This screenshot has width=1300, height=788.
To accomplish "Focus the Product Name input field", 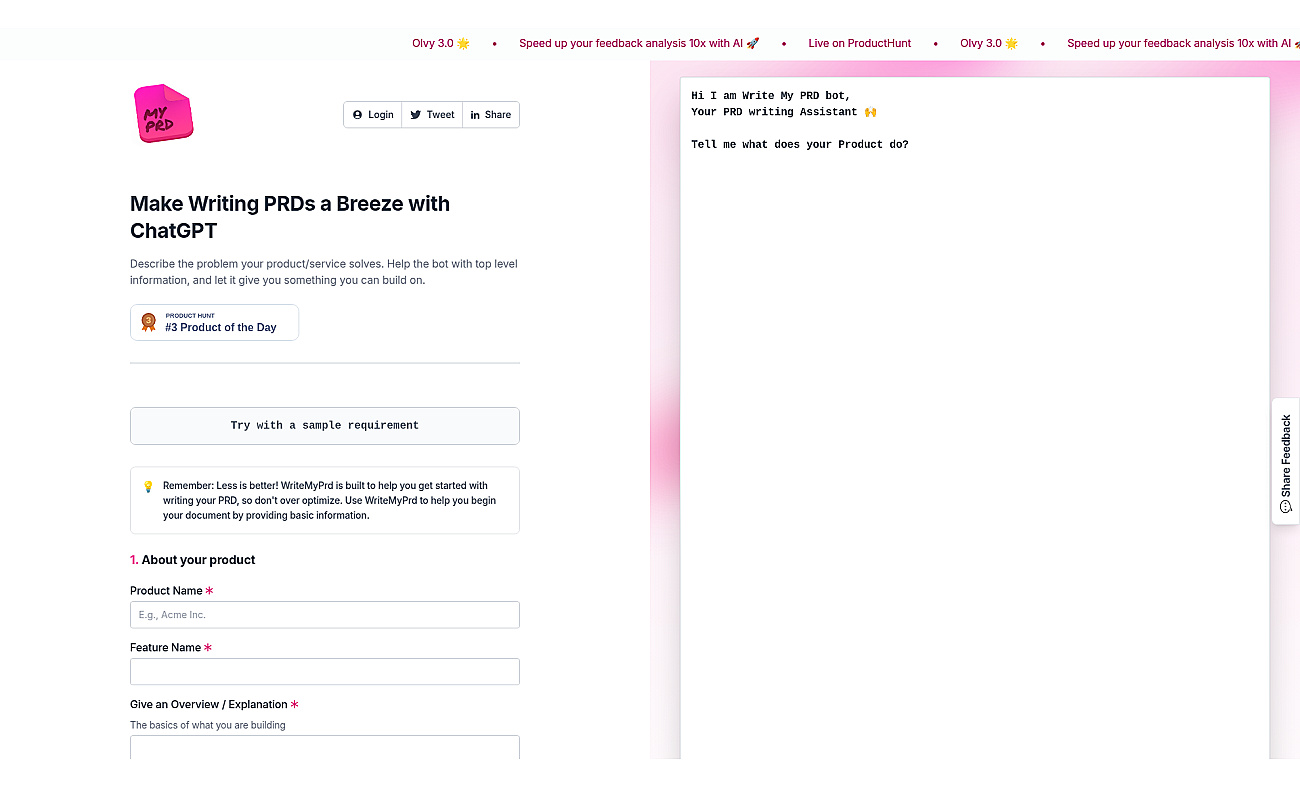I will 325,615.
